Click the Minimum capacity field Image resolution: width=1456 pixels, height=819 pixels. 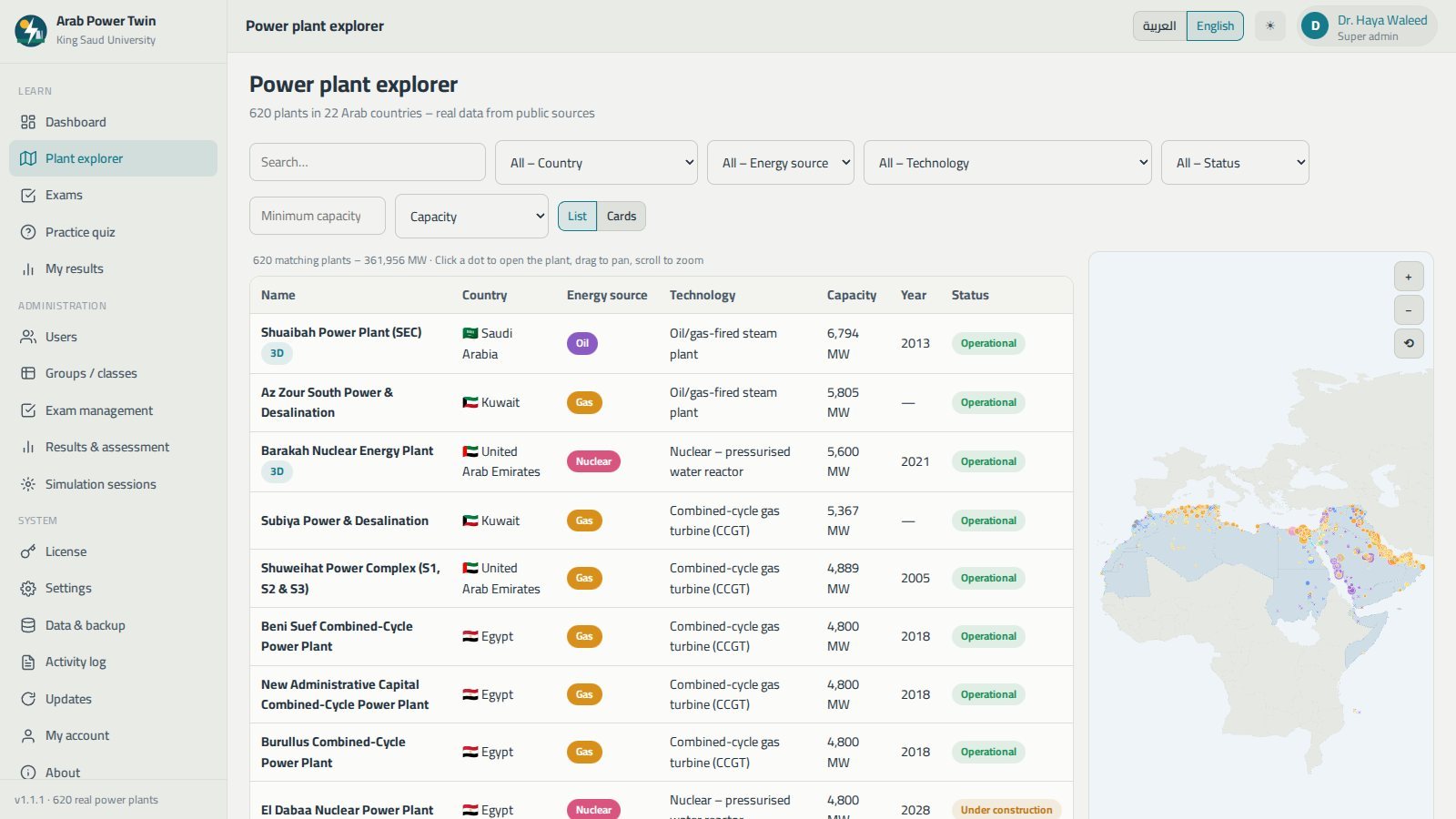pyautogui.click(x=318, y=216)
